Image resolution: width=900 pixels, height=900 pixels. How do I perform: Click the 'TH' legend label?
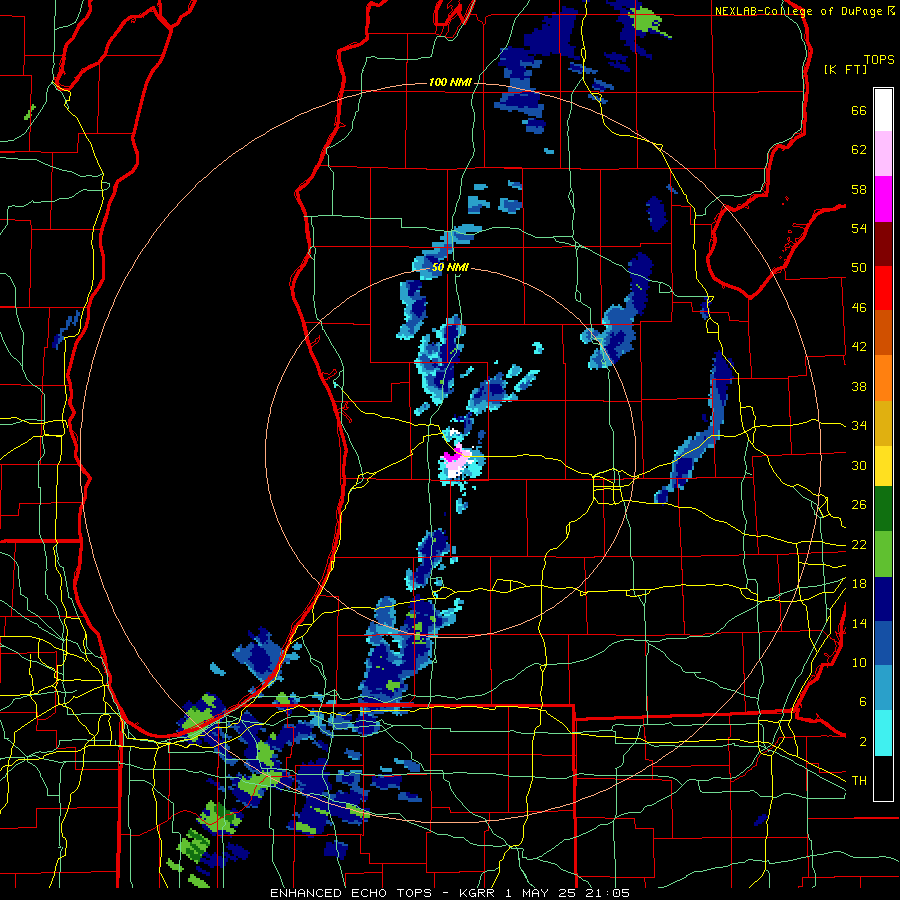coord(859,781)
